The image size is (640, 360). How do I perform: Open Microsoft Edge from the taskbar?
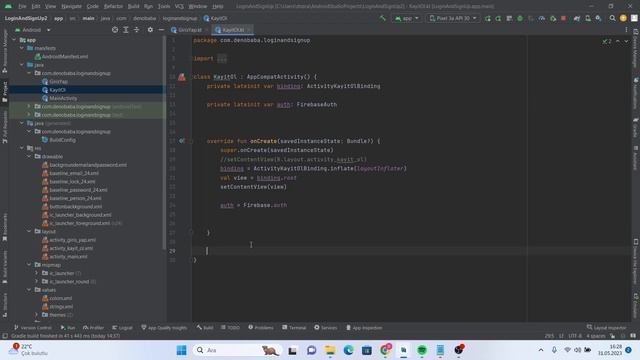[348, 350]
